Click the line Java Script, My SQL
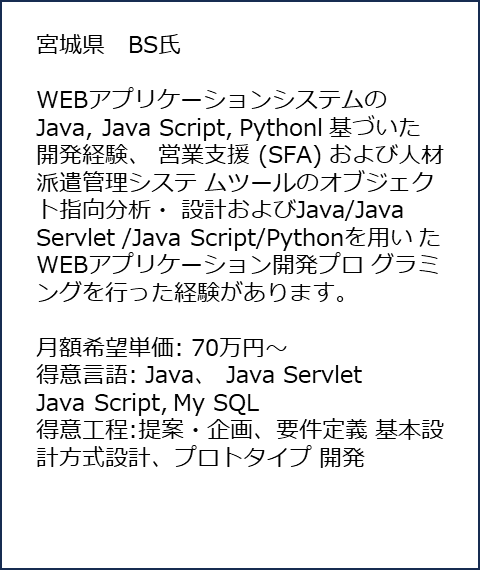 (148, 403)
